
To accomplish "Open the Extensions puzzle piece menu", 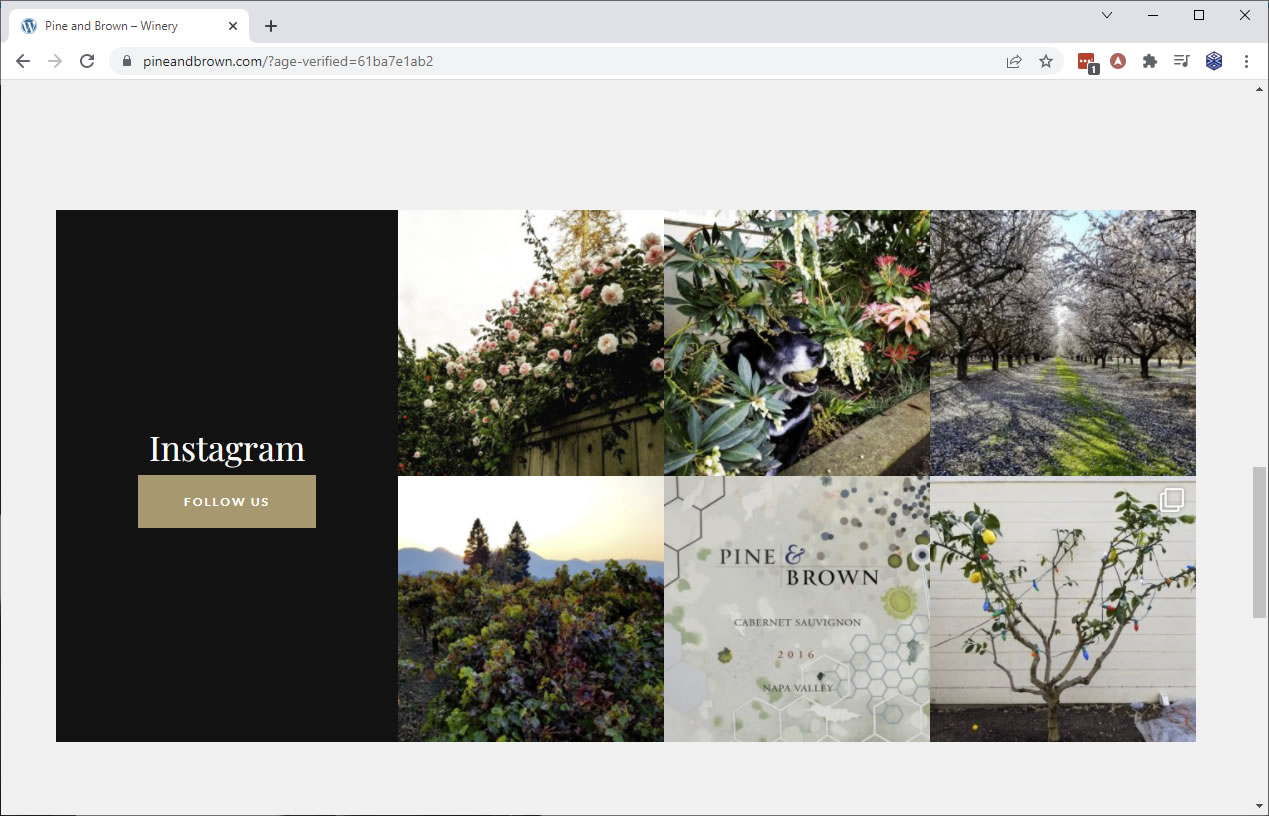I will point(1150,61).
